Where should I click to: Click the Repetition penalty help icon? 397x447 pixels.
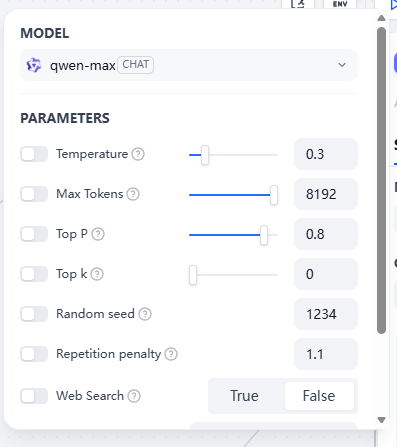point(171,354)
